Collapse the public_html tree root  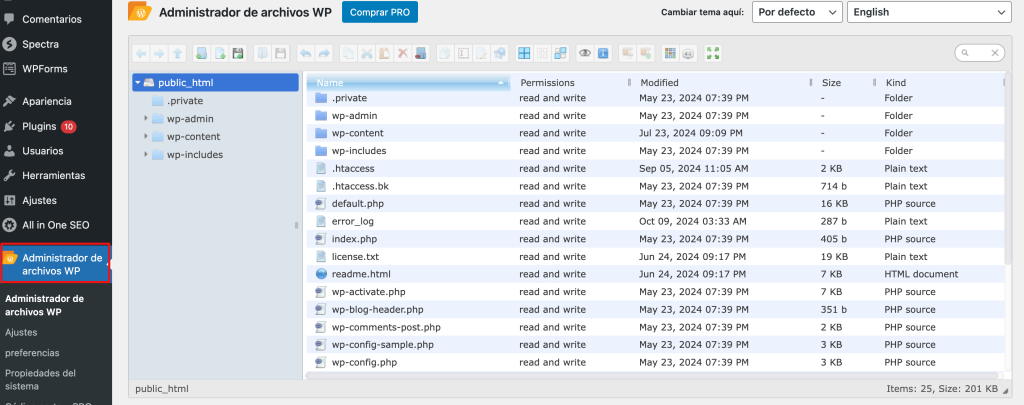[x=137, y=83]
